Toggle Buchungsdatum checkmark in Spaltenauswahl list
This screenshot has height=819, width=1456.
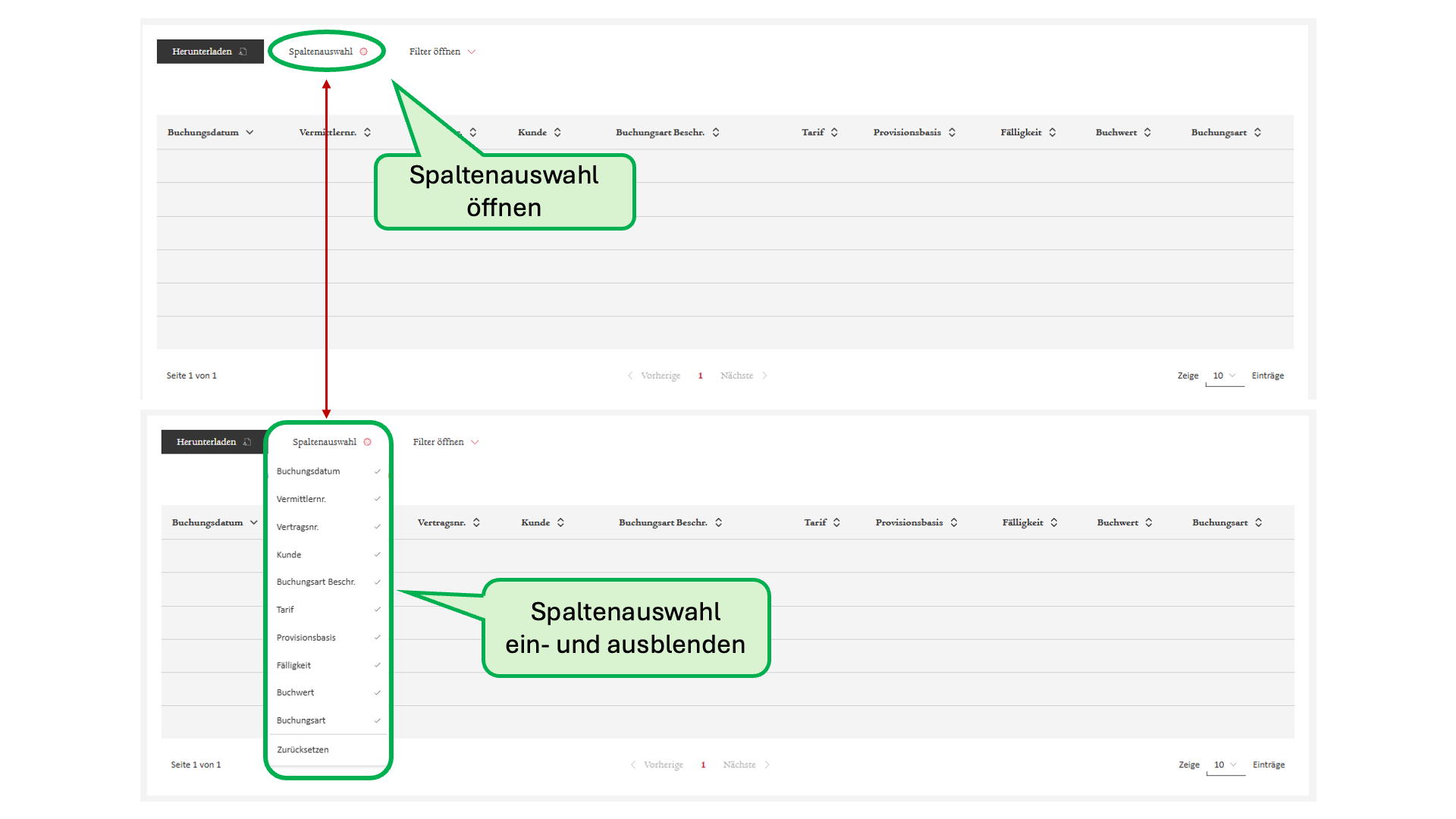(x=377, y=472)
